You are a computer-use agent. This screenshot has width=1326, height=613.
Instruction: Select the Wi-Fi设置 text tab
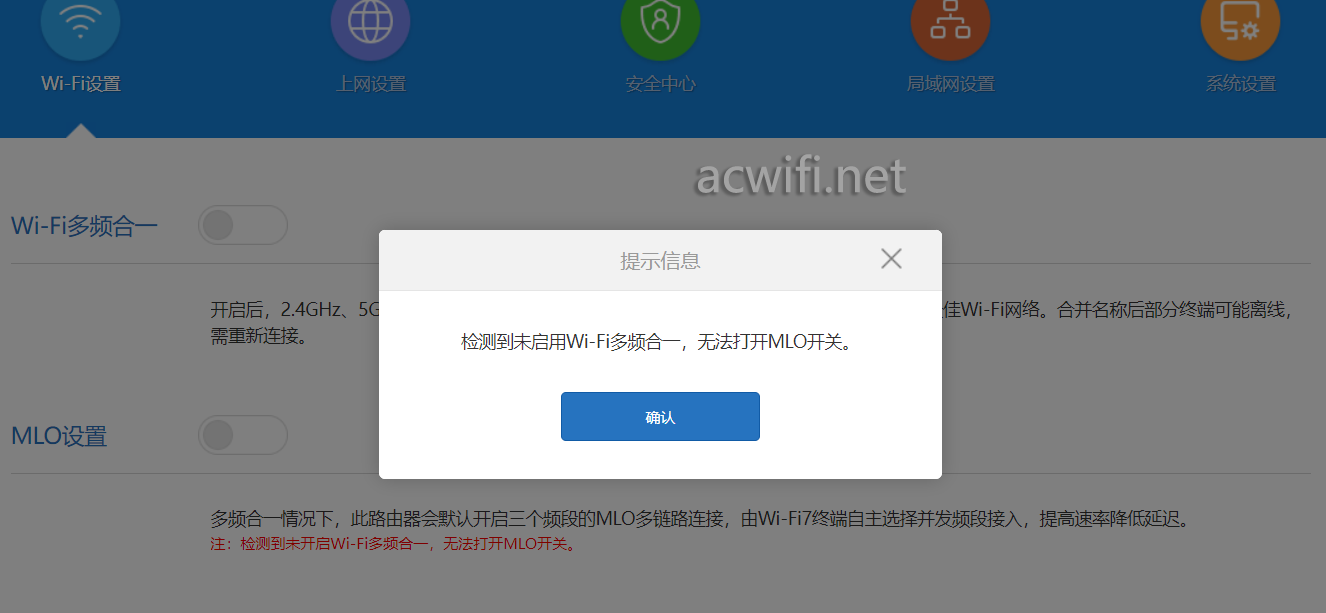(81, 84)
